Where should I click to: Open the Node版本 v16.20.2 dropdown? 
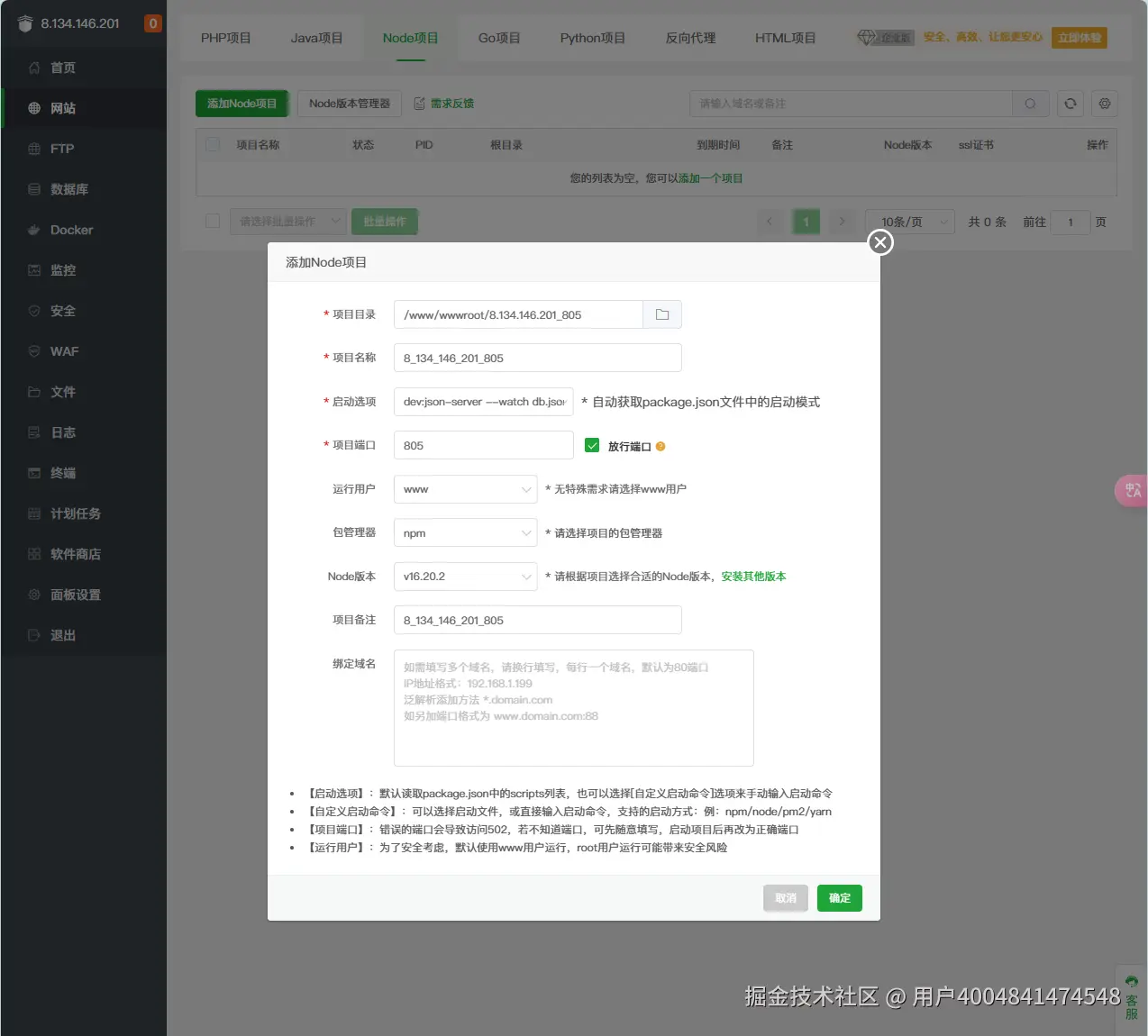(x=466, y=577)
